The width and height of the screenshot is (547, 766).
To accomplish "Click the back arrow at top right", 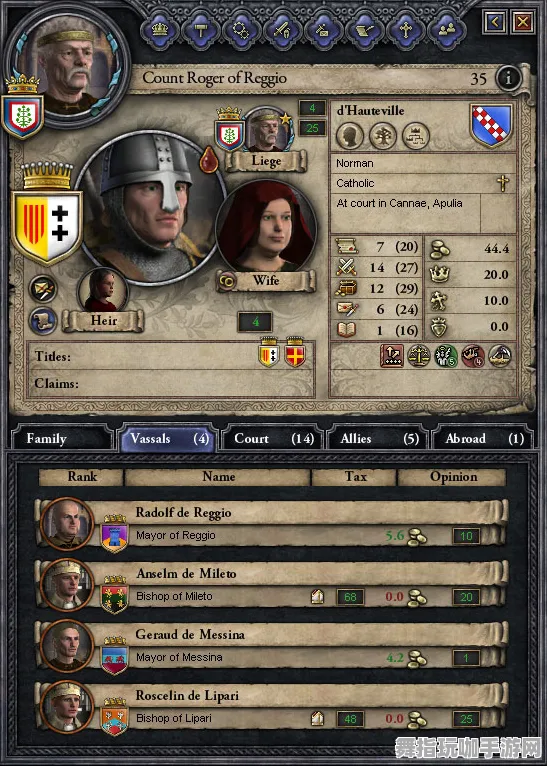I will tap(495, 21).
